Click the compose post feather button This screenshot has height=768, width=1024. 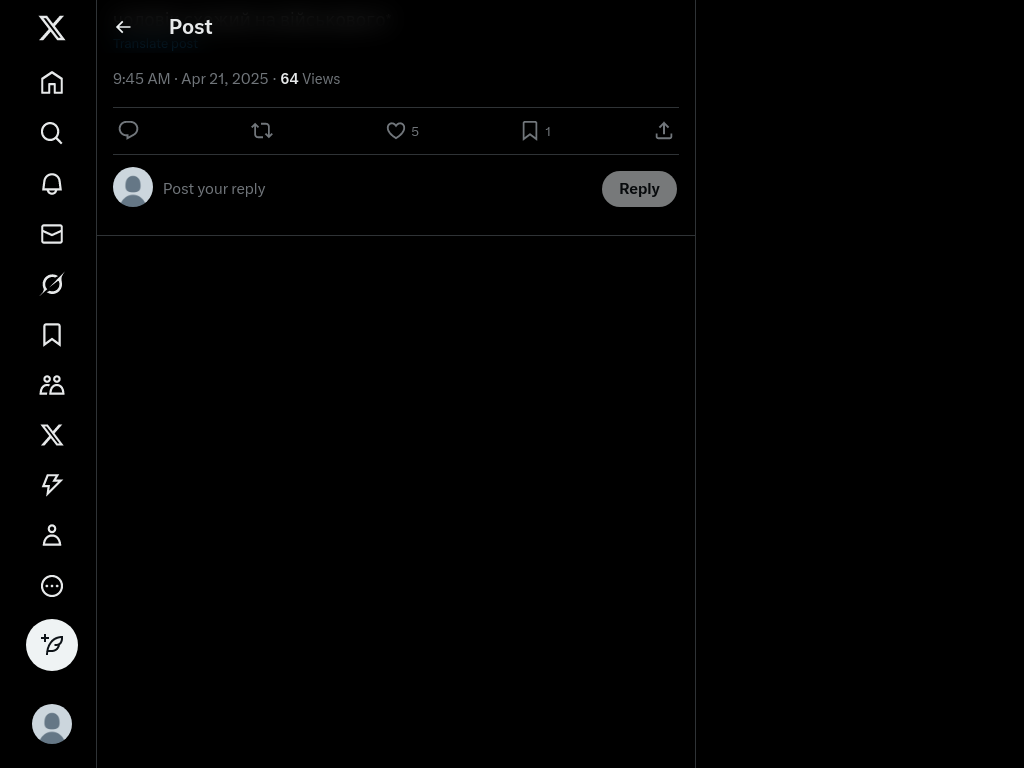pos(52,645)
